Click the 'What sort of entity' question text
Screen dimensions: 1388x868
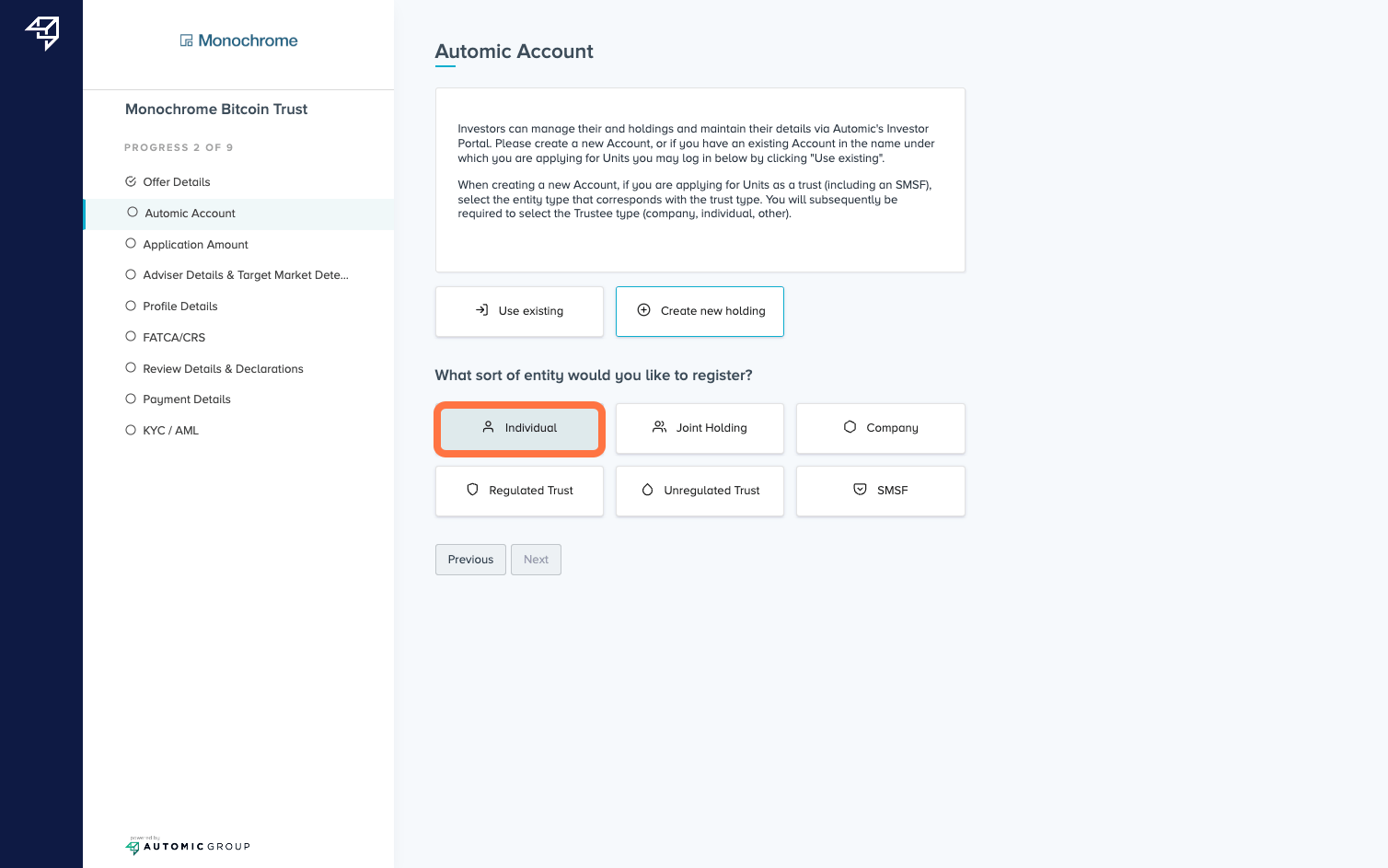(x=594, y=376)
